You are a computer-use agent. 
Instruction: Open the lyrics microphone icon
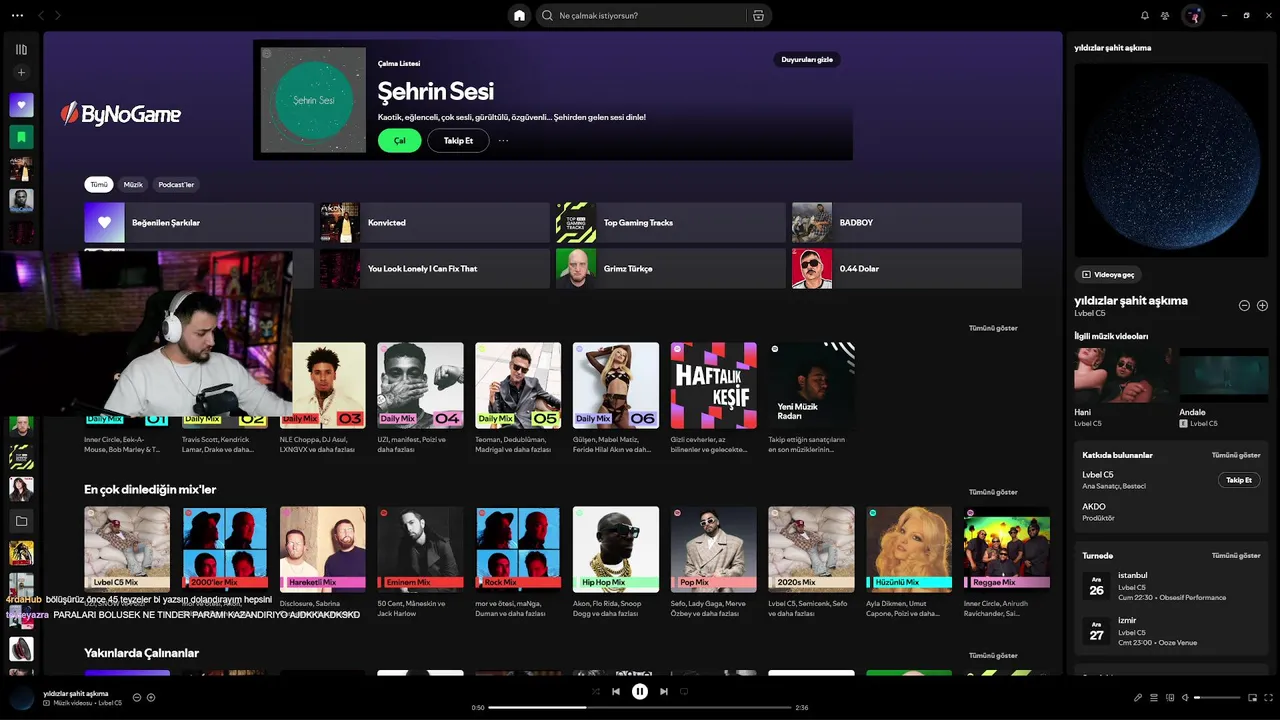(1137, 697)
